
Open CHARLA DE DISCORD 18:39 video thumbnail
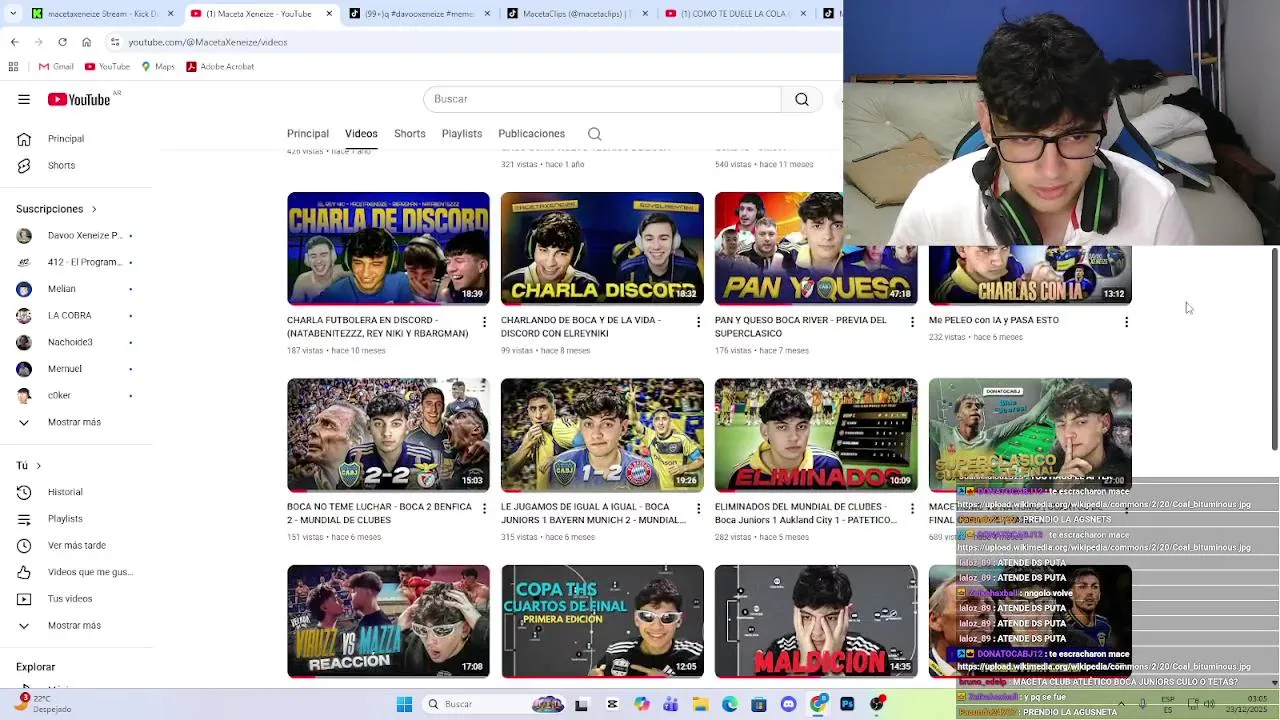point(388,248)
